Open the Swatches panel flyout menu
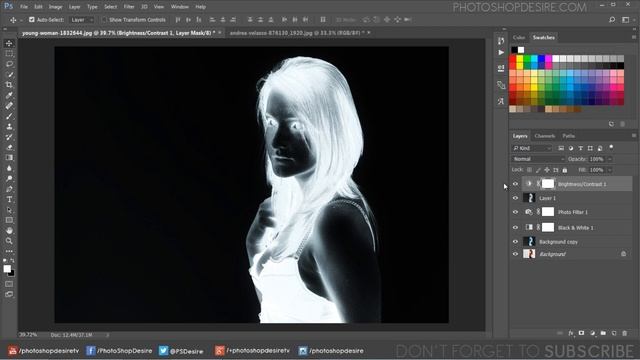Image resolution: width=640 pixels, height=360 pixels. point(633,37)
